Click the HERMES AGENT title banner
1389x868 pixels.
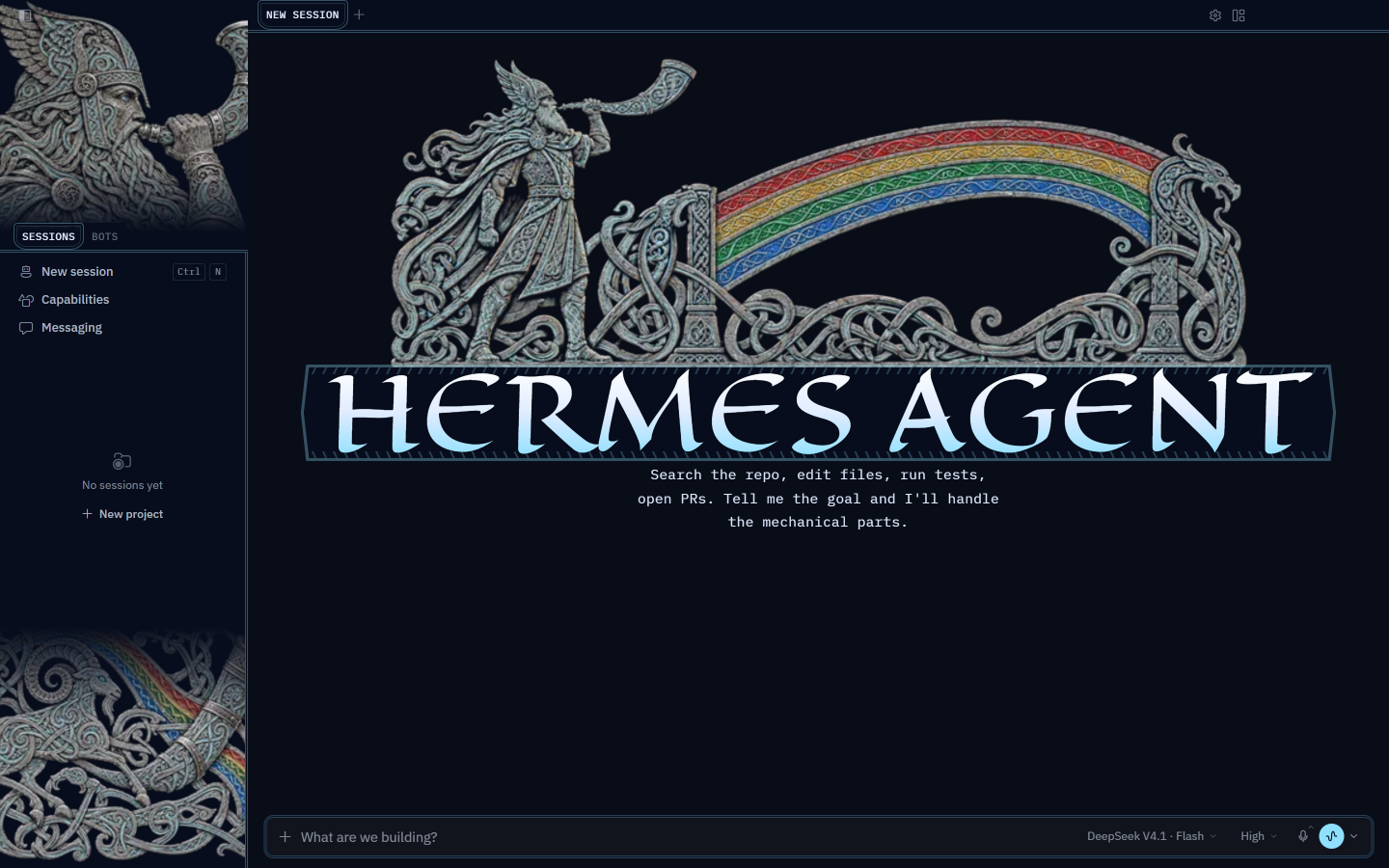(x=818, y=413)
